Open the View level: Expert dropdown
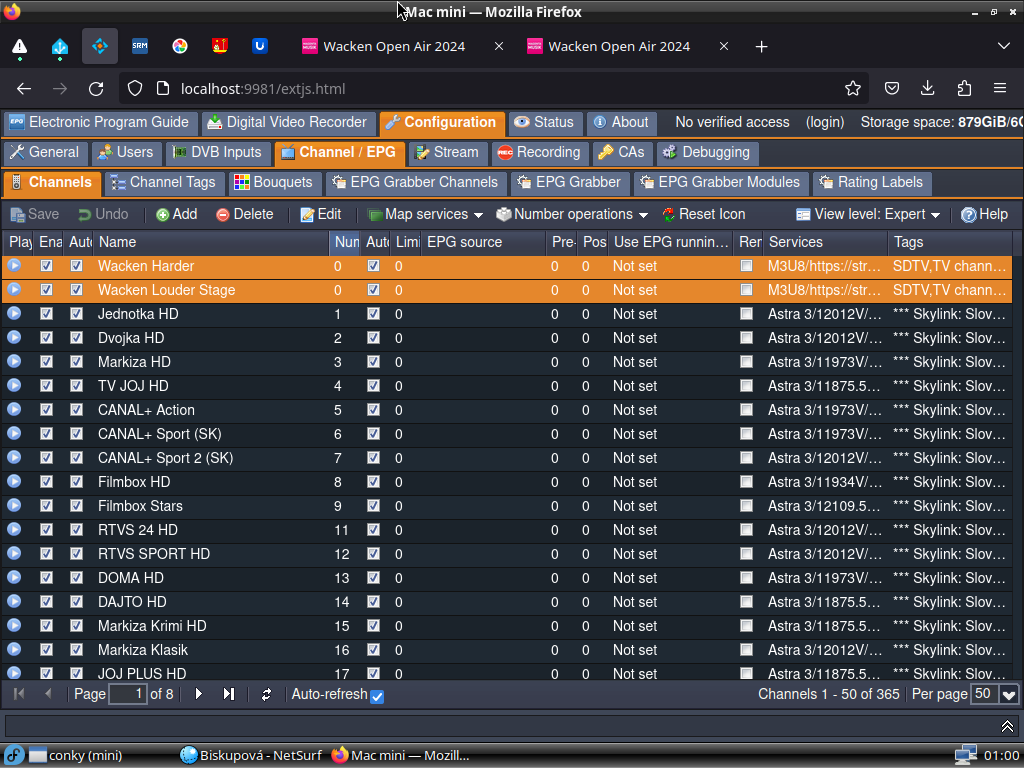This screenshot has height=768, width=1024. [868, 214]
